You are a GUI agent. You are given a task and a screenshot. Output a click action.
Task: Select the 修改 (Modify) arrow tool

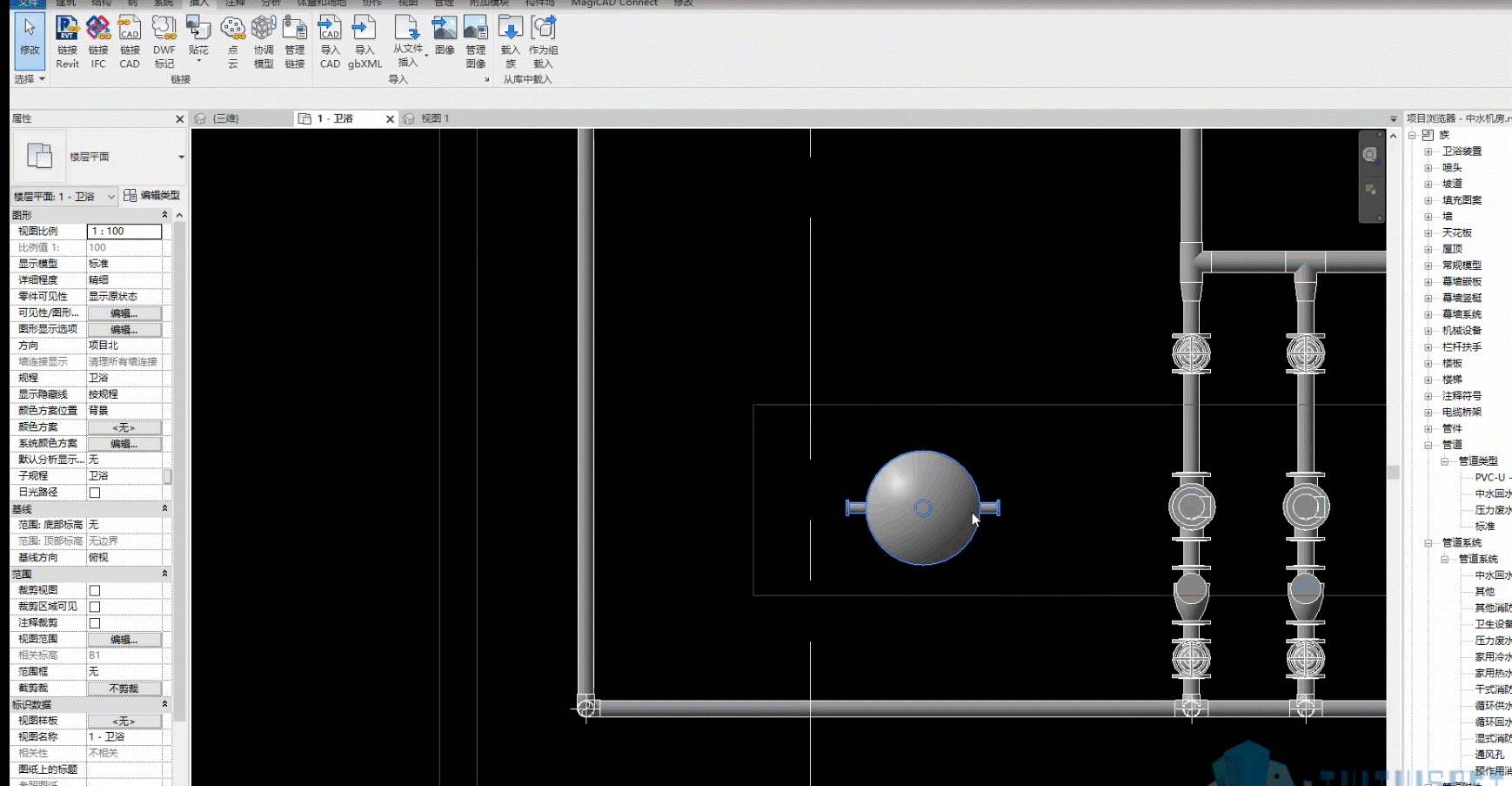[x=30, y=39]
